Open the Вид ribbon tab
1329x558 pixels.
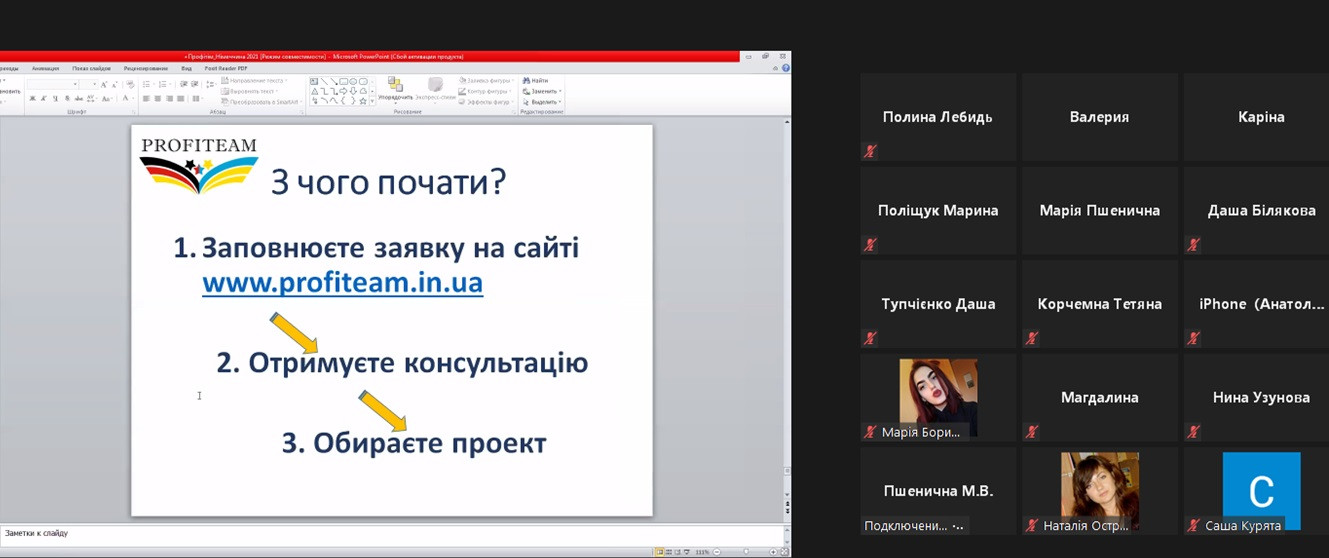[186, 68]
